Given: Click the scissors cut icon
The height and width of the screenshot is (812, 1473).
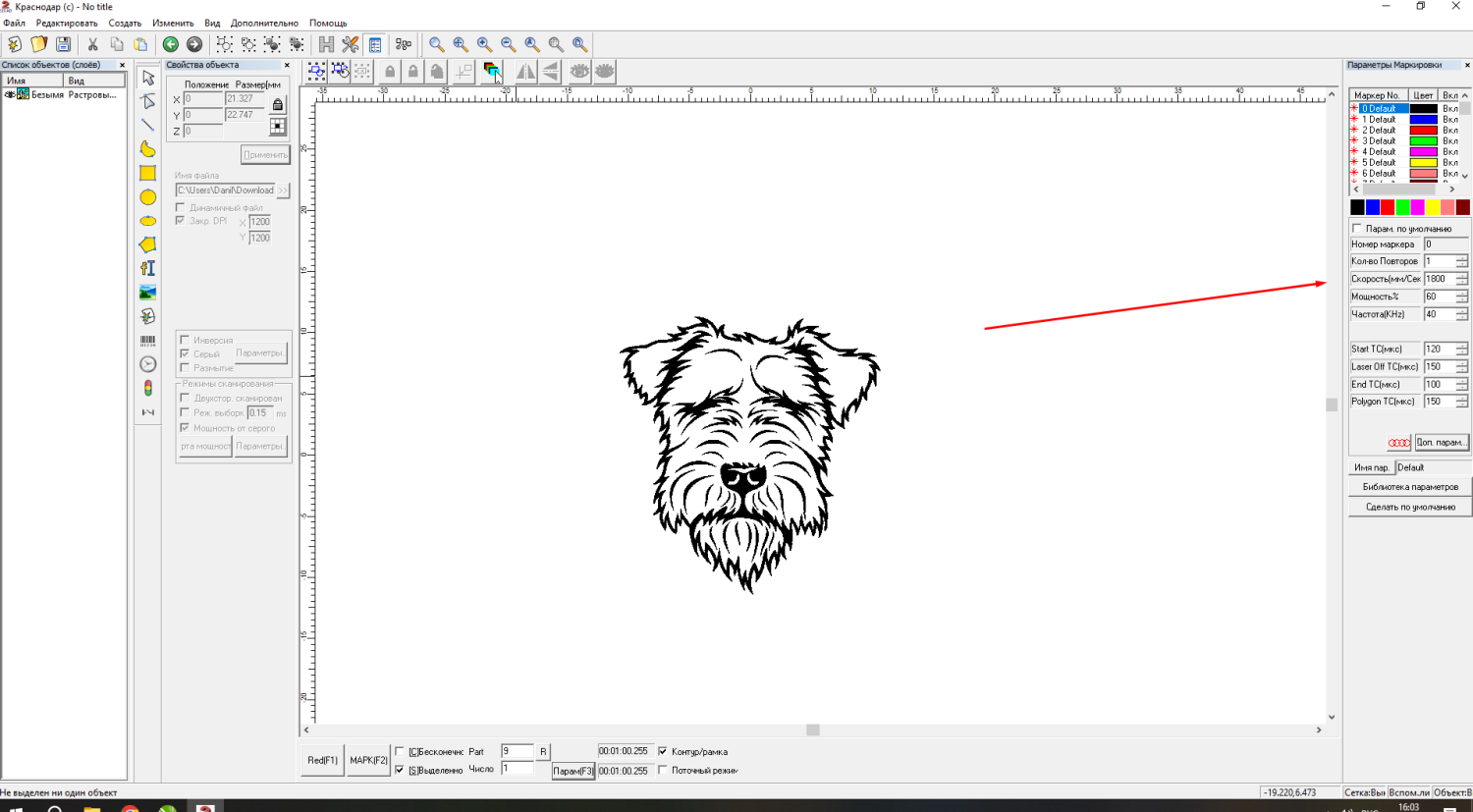Looking at the screenshot, I should pyautogui.click(x=92, y=44).
